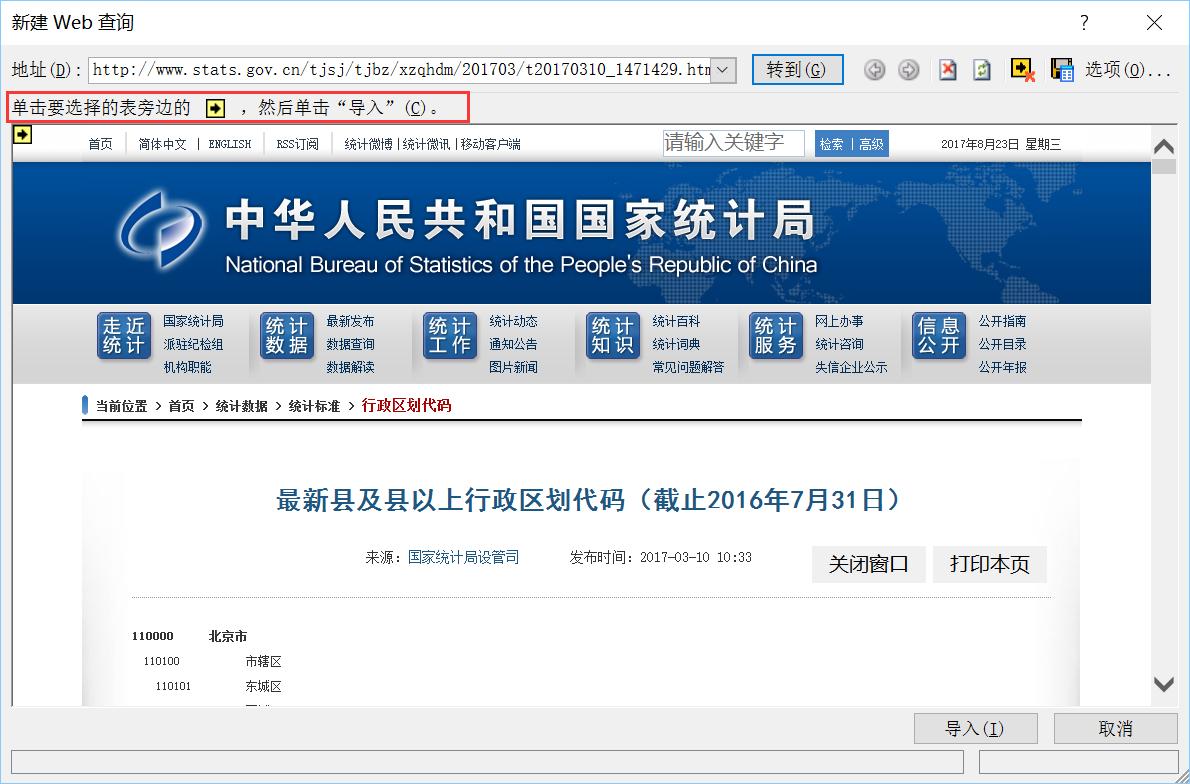Open the 信息公开 navigation icon

click(x=938, y=335)
